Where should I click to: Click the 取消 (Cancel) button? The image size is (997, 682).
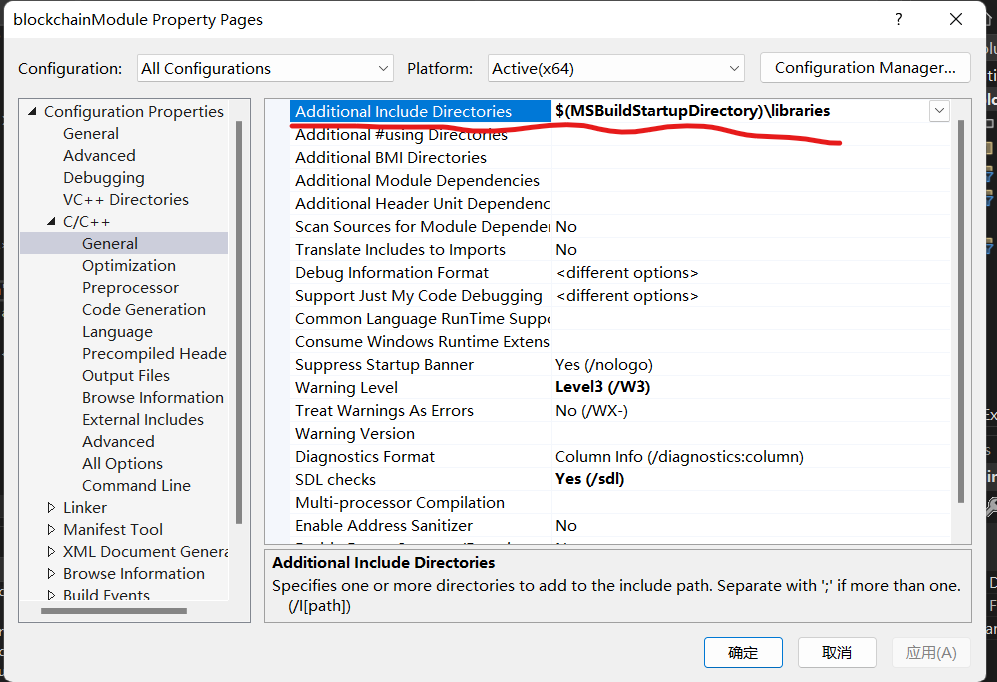[837, 652]
